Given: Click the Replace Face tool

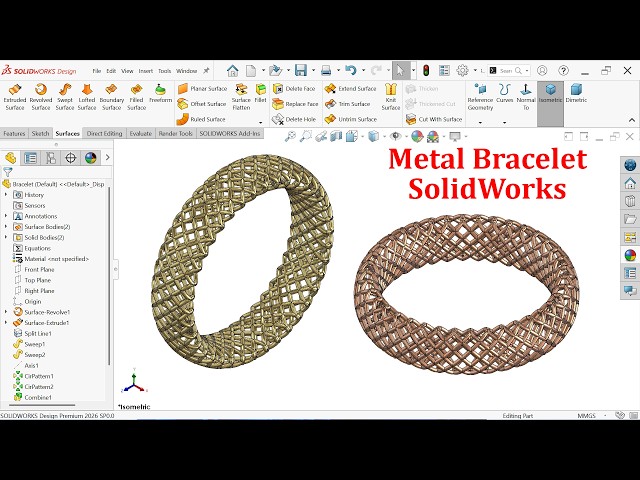Looking at the screenshot, I should (295, 104).
